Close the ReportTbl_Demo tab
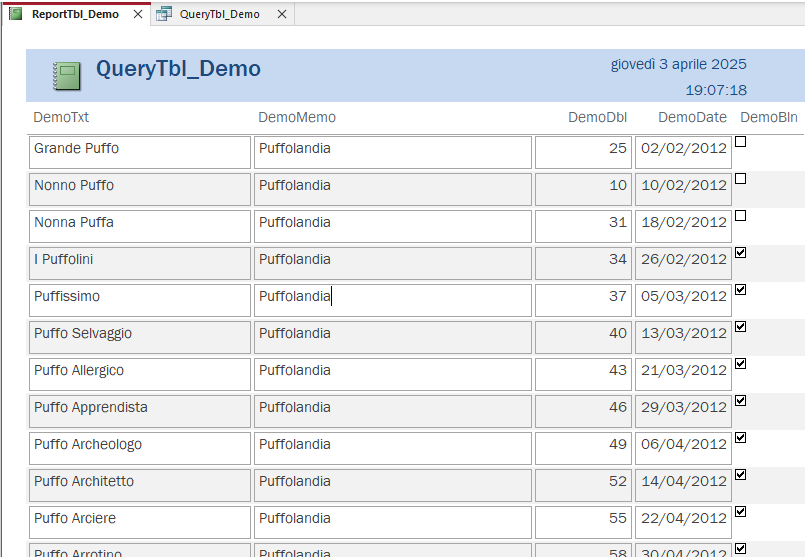 pyautogui.click(x=138, y=14)
